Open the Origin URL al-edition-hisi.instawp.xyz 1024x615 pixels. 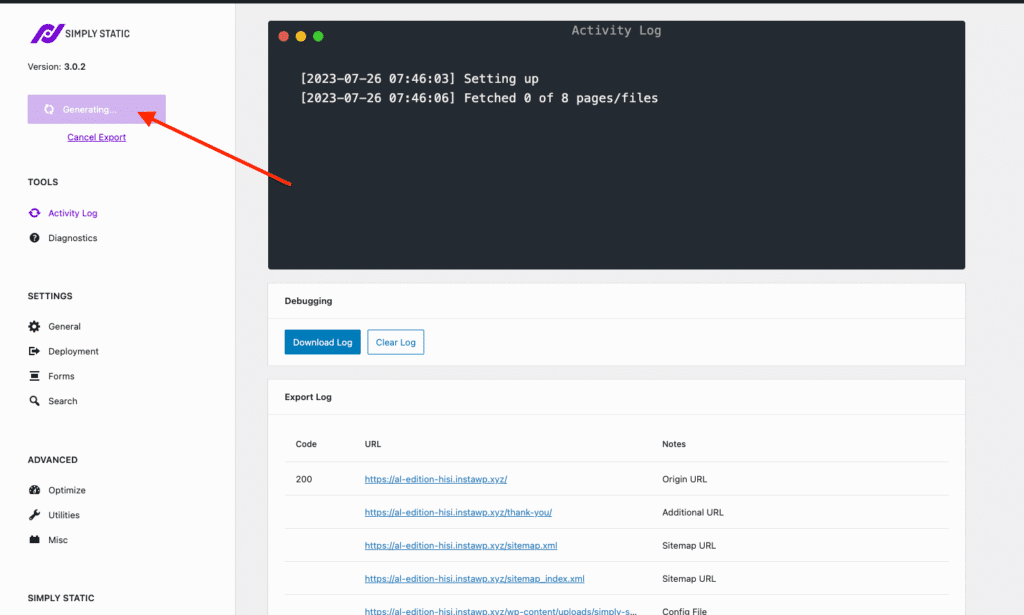point(435,479)
